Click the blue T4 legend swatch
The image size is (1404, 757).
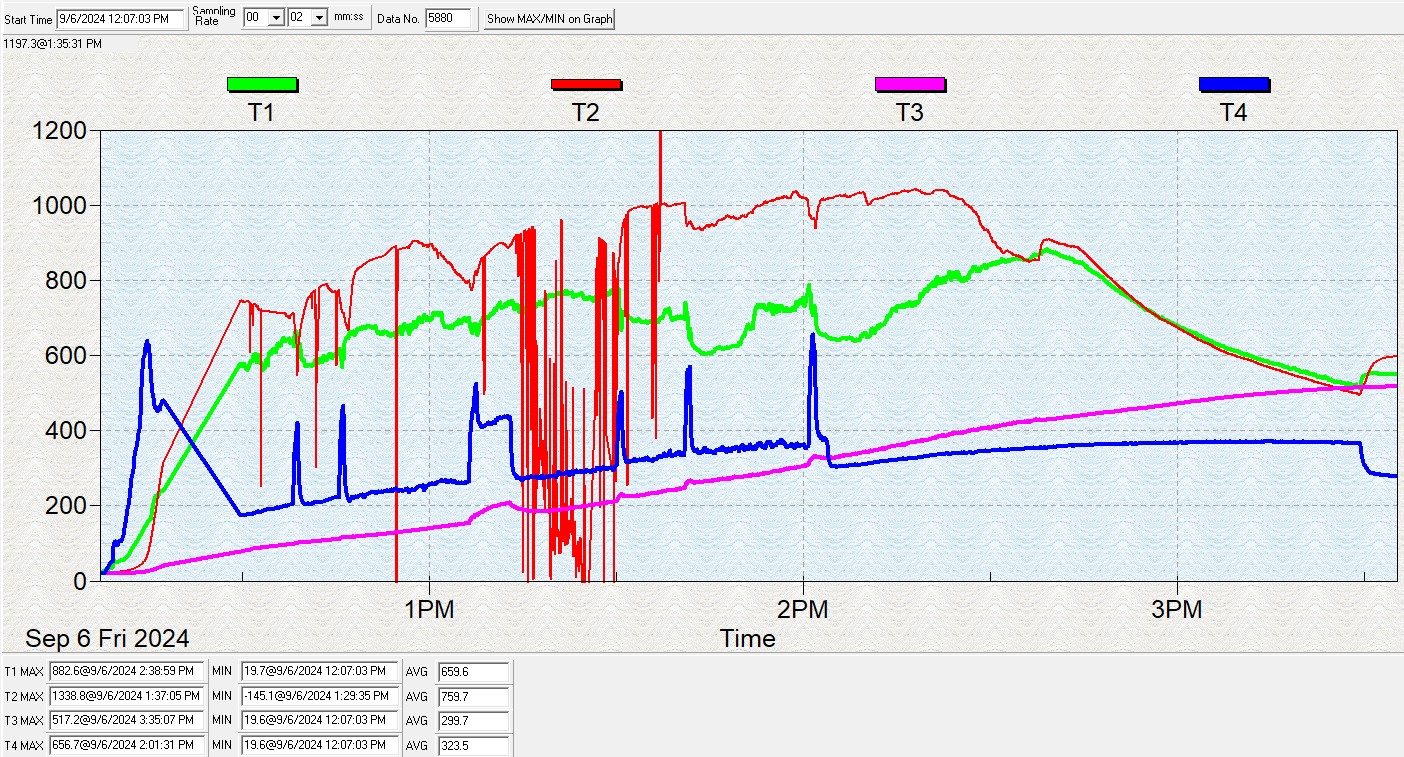click(1234, 84)
